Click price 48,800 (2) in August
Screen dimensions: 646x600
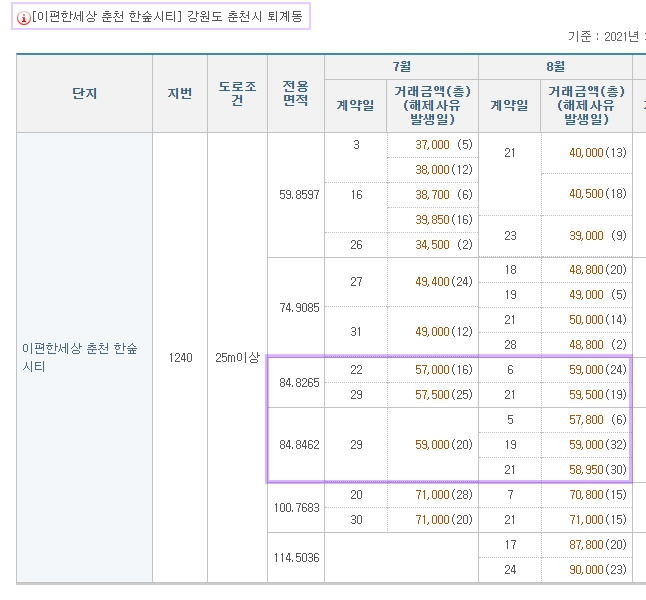598,345
